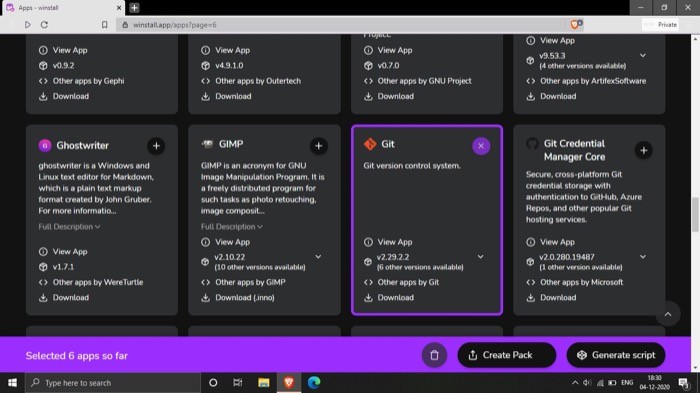Viewport: 700px width, 393px height.
Task: Download the ArtifexSoftware app
Action: click(551, 96)
